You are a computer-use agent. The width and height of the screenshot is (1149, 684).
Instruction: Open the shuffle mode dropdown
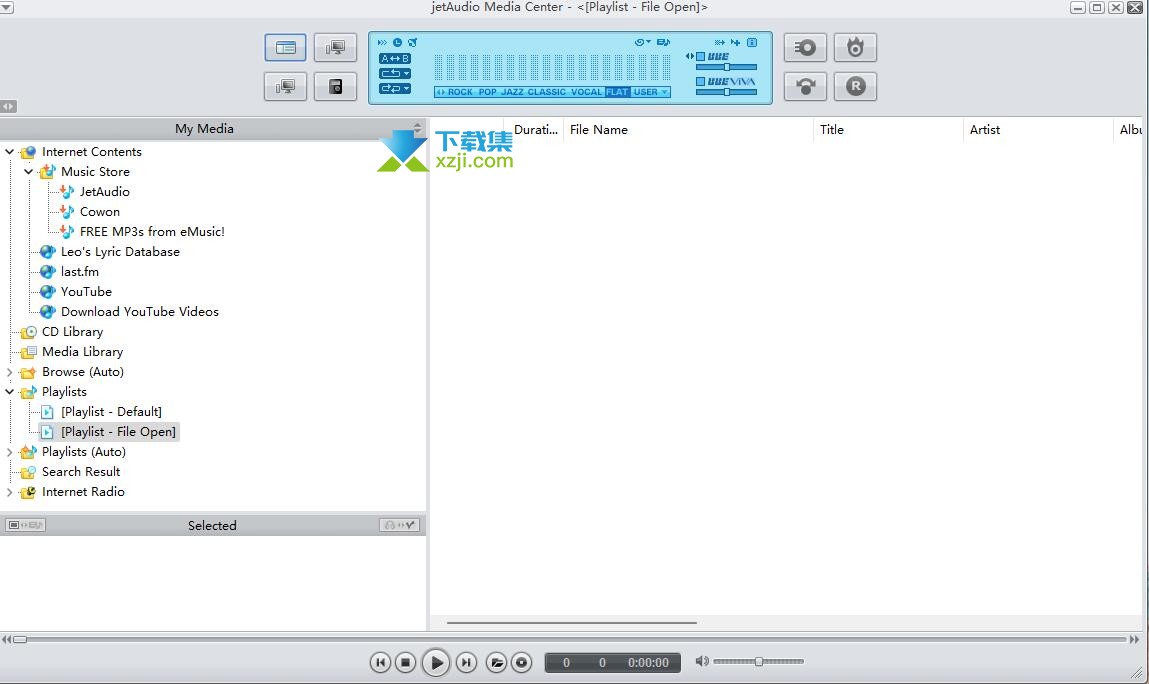(395, 89)
